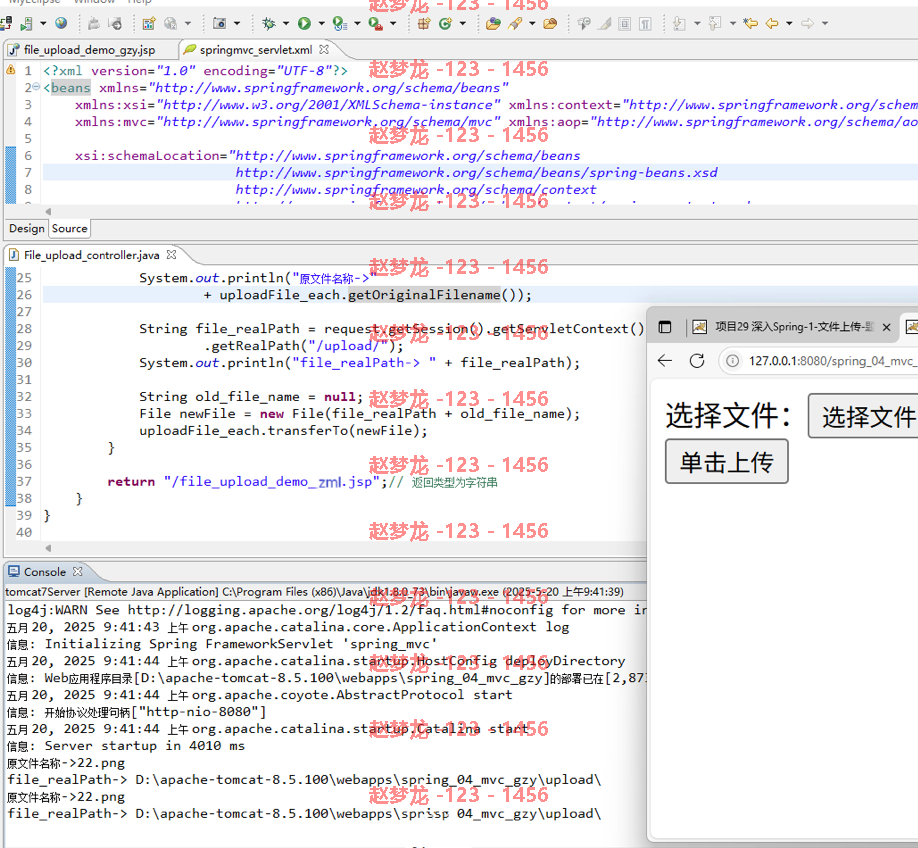Expand the debug configurations dropdown
The image size is (918, 848).
pos(286,23)
